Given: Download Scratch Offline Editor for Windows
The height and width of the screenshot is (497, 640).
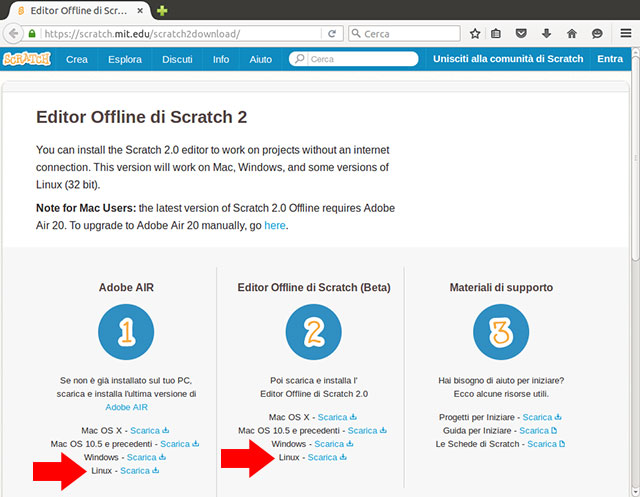Looking at the screenshot, I should (x=334, y=444).
